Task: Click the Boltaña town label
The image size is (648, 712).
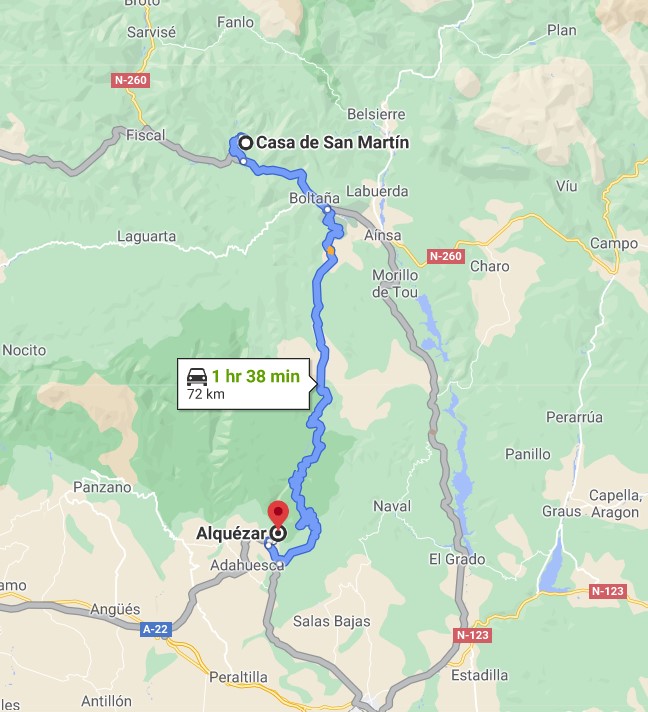Action: tap(314, 198)
